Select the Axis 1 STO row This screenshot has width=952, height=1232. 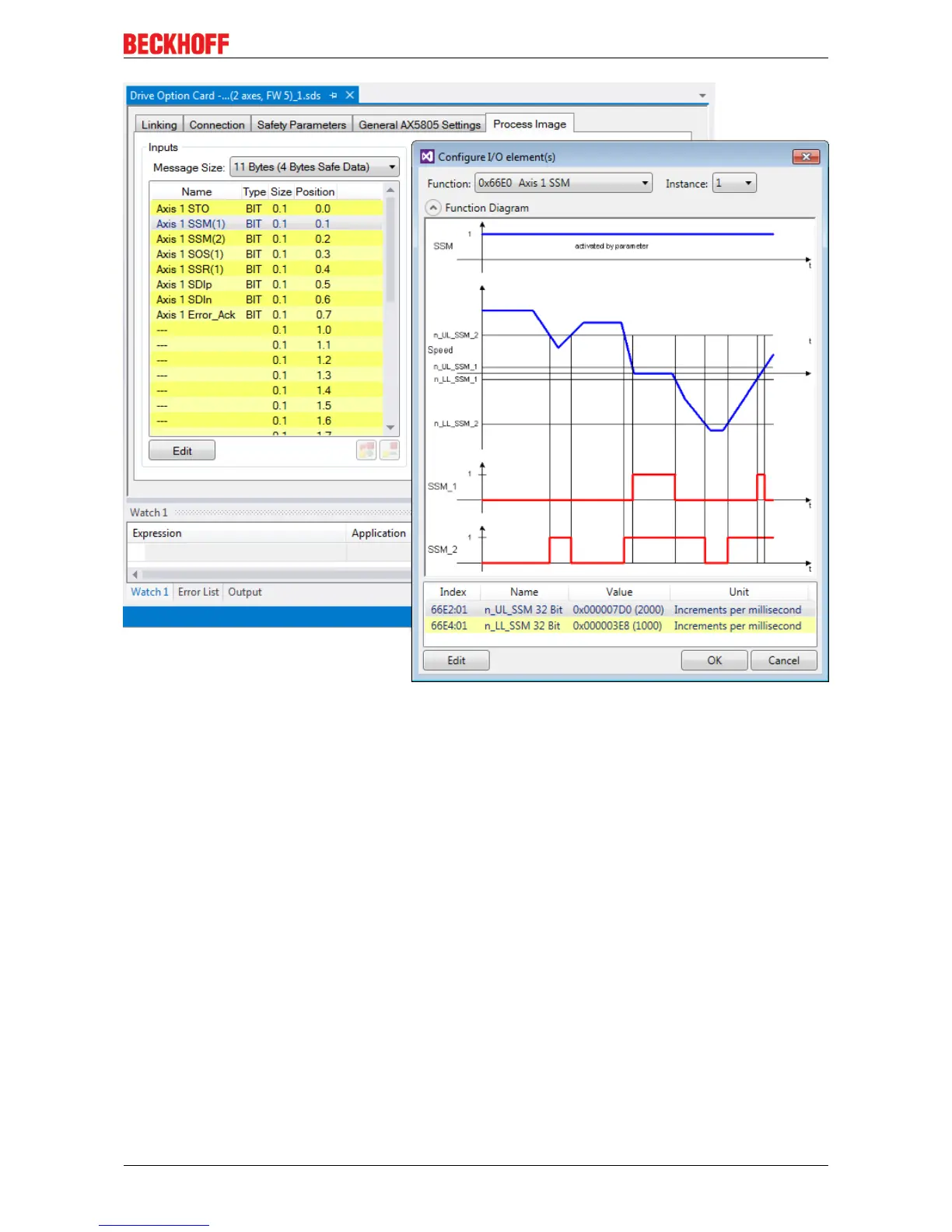click(266, 208)
